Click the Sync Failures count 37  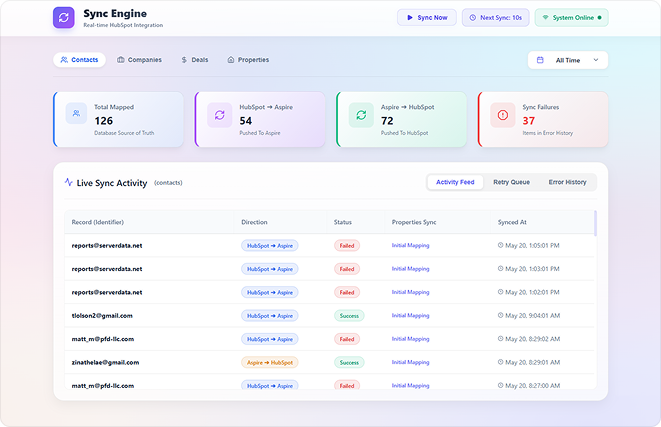click(x=529, y=121)
